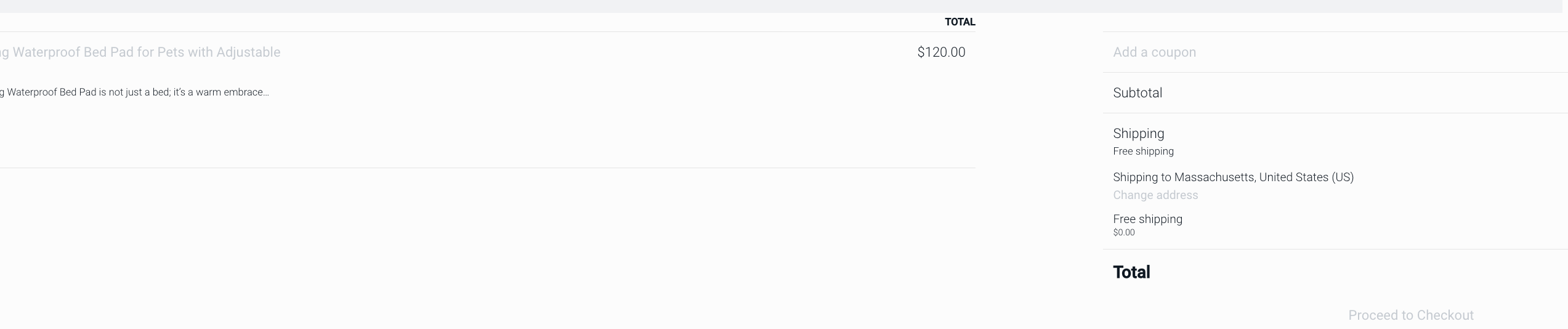Click the product description about warm embrace
This screenshot has height=329, width=1568.
[x=134, y=92]
